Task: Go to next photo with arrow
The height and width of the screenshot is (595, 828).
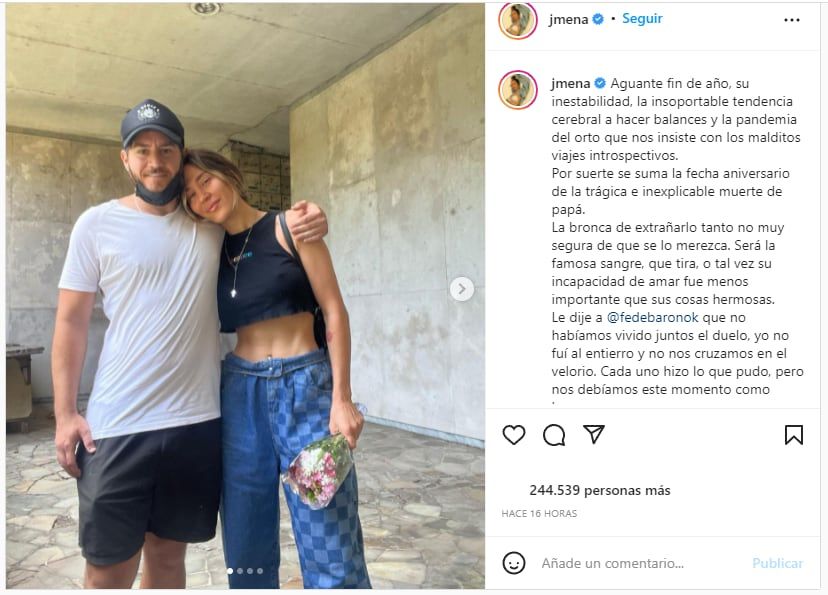Action: click(x=461, y=289)
